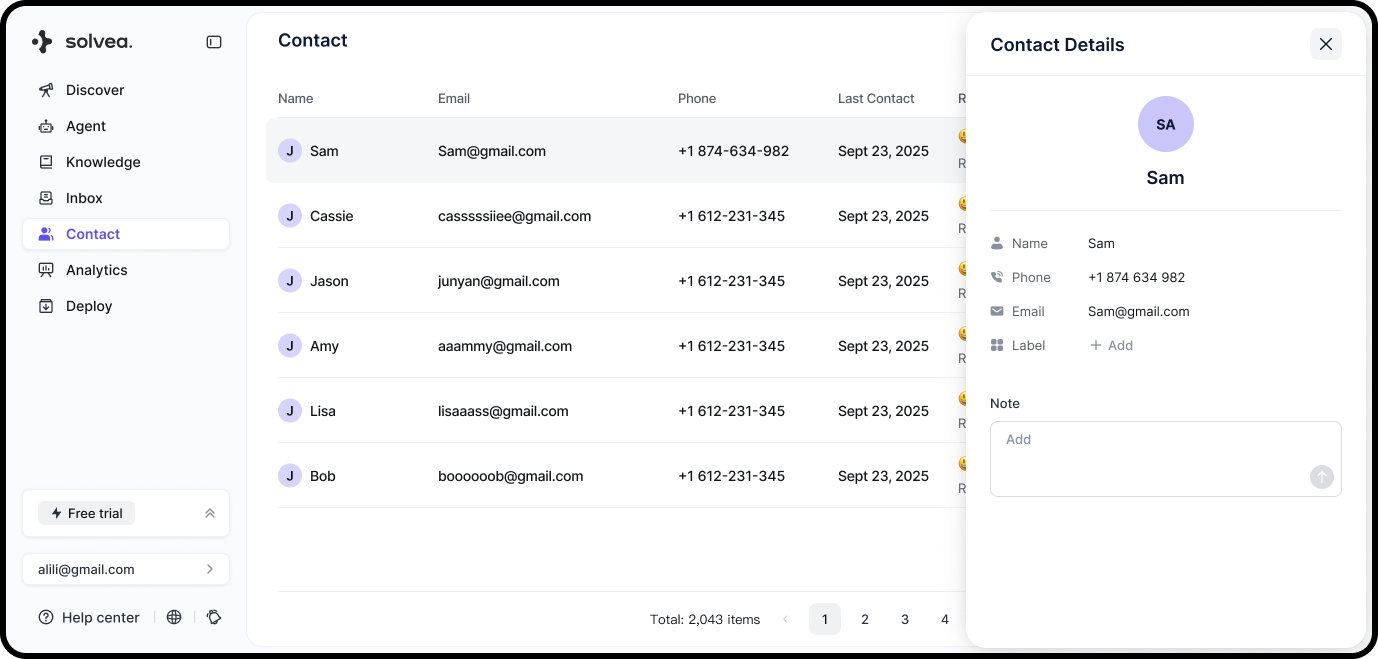1378x659 pixels.
Task: Click the Free trial lightning icon
Action: point(57,512)
